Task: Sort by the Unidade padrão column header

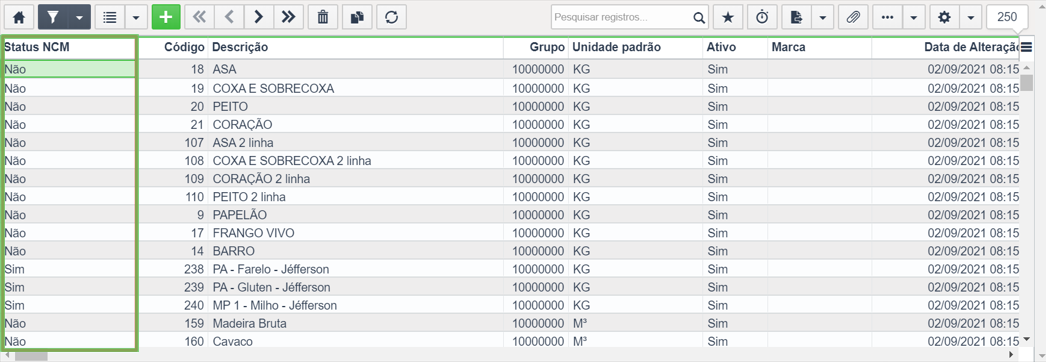Action: click(x=616, y=47)
